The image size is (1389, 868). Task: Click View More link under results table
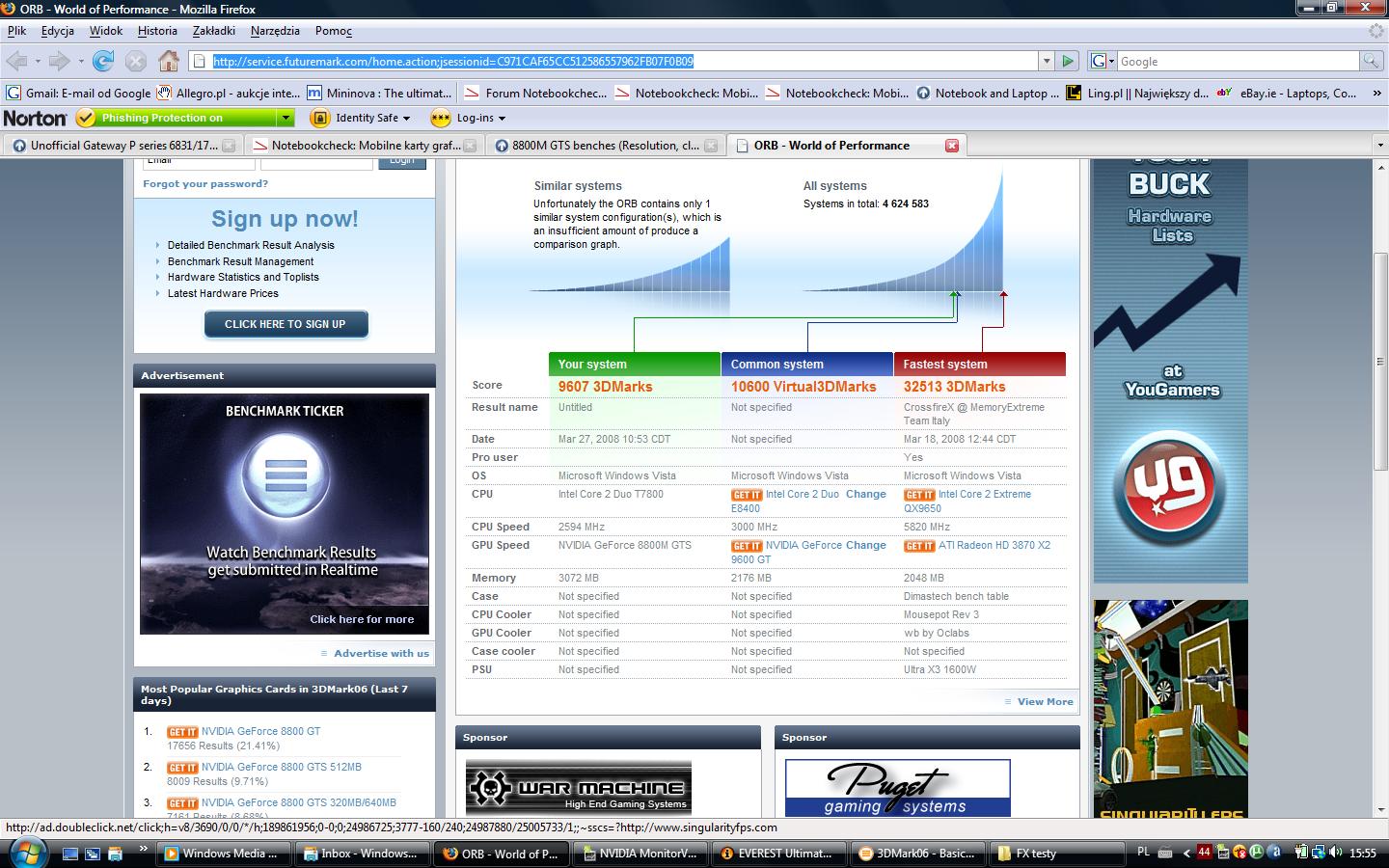click(x=1045, y=701)
